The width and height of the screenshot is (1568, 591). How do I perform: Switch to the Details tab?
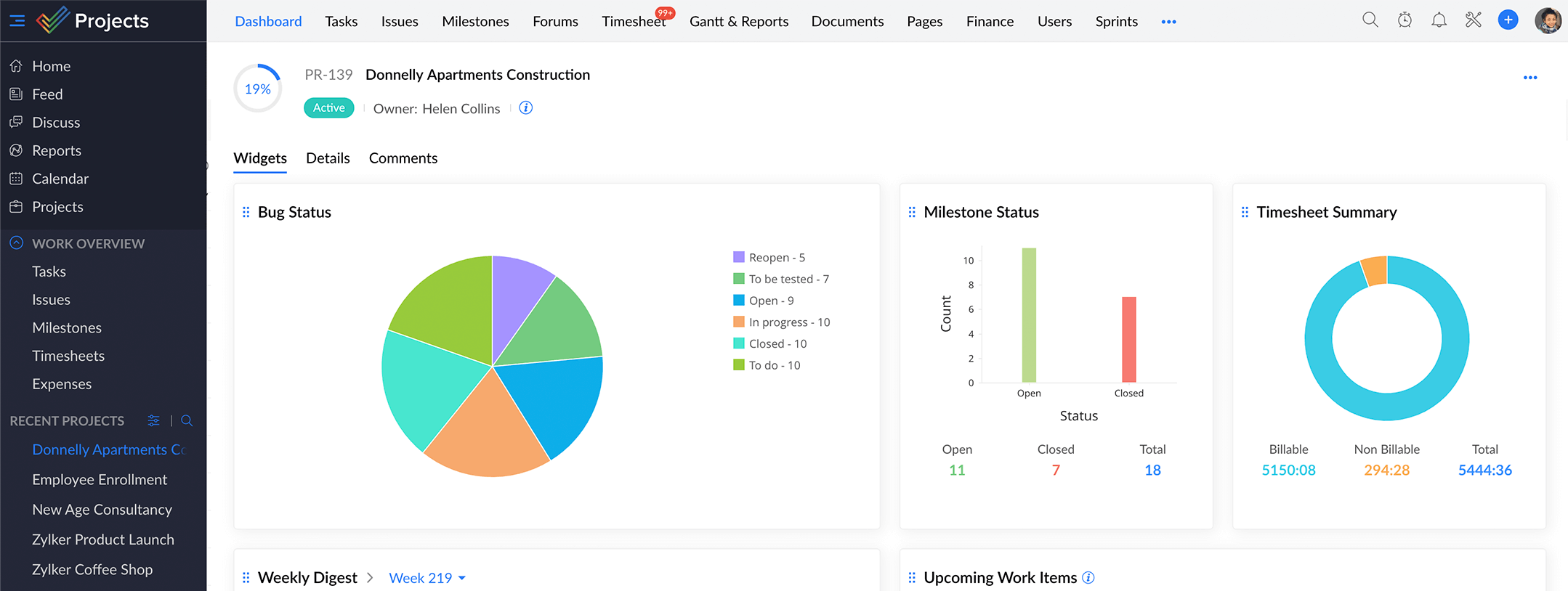(328, 158)
